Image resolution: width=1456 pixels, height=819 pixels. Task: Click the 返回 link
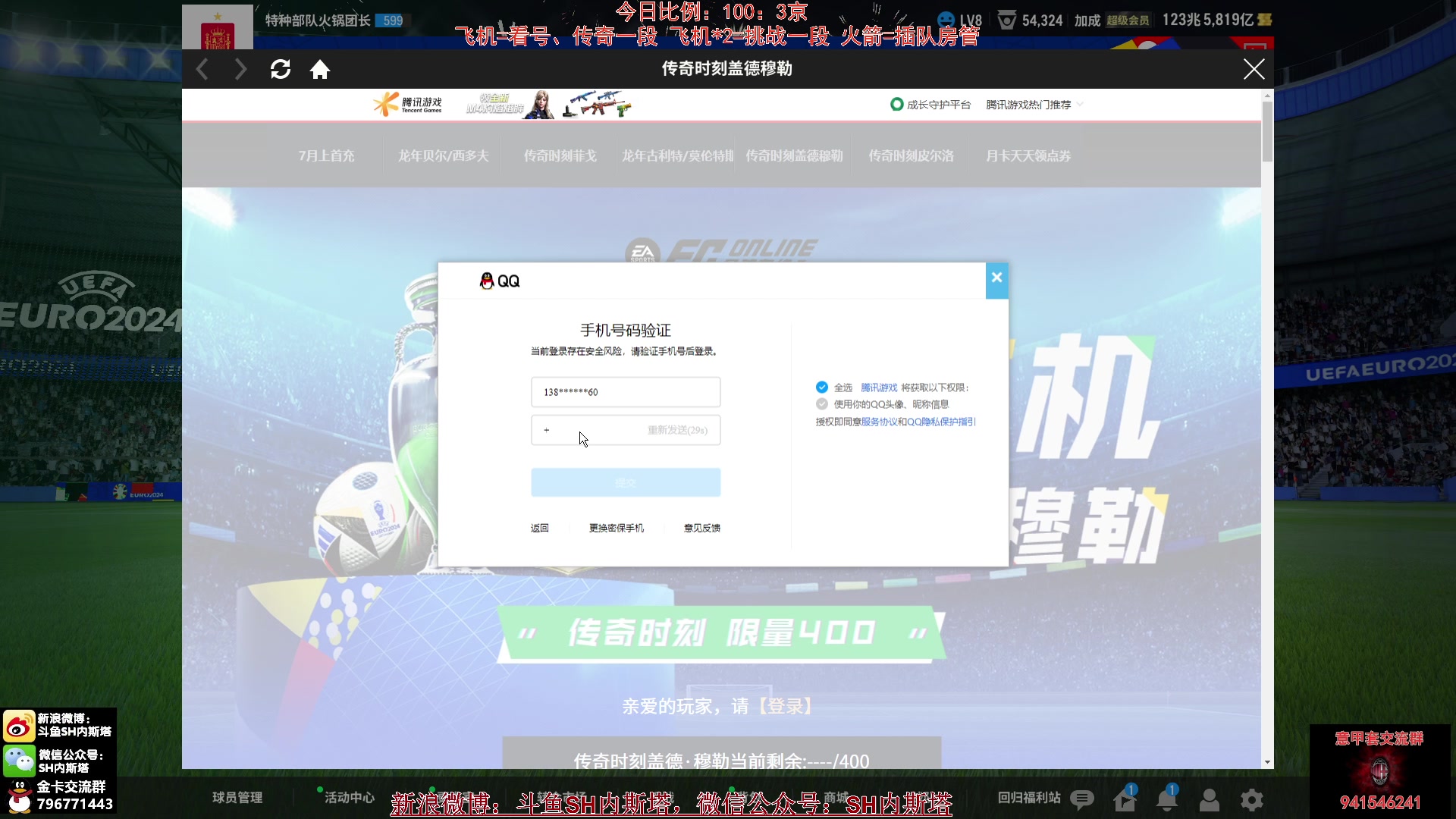click(540, 528)
